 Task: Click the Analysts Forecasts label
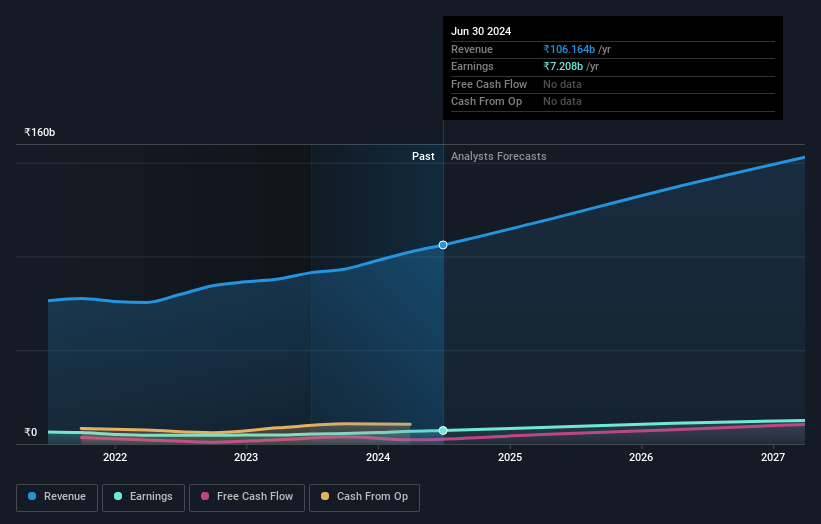pos(498,156)
